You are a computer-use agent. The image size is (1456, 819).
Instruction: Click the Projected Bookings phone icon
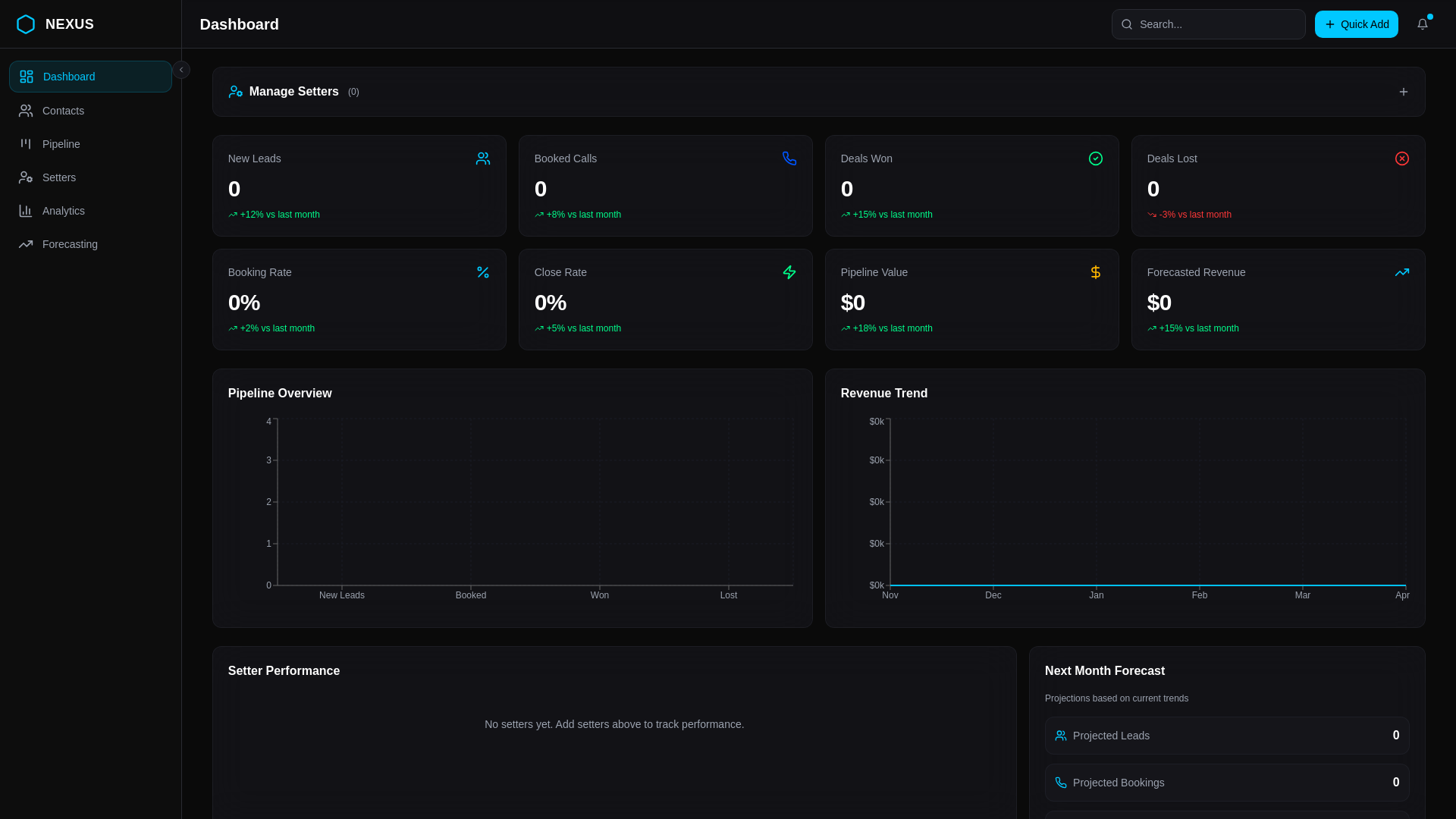tap(1061, 783)
